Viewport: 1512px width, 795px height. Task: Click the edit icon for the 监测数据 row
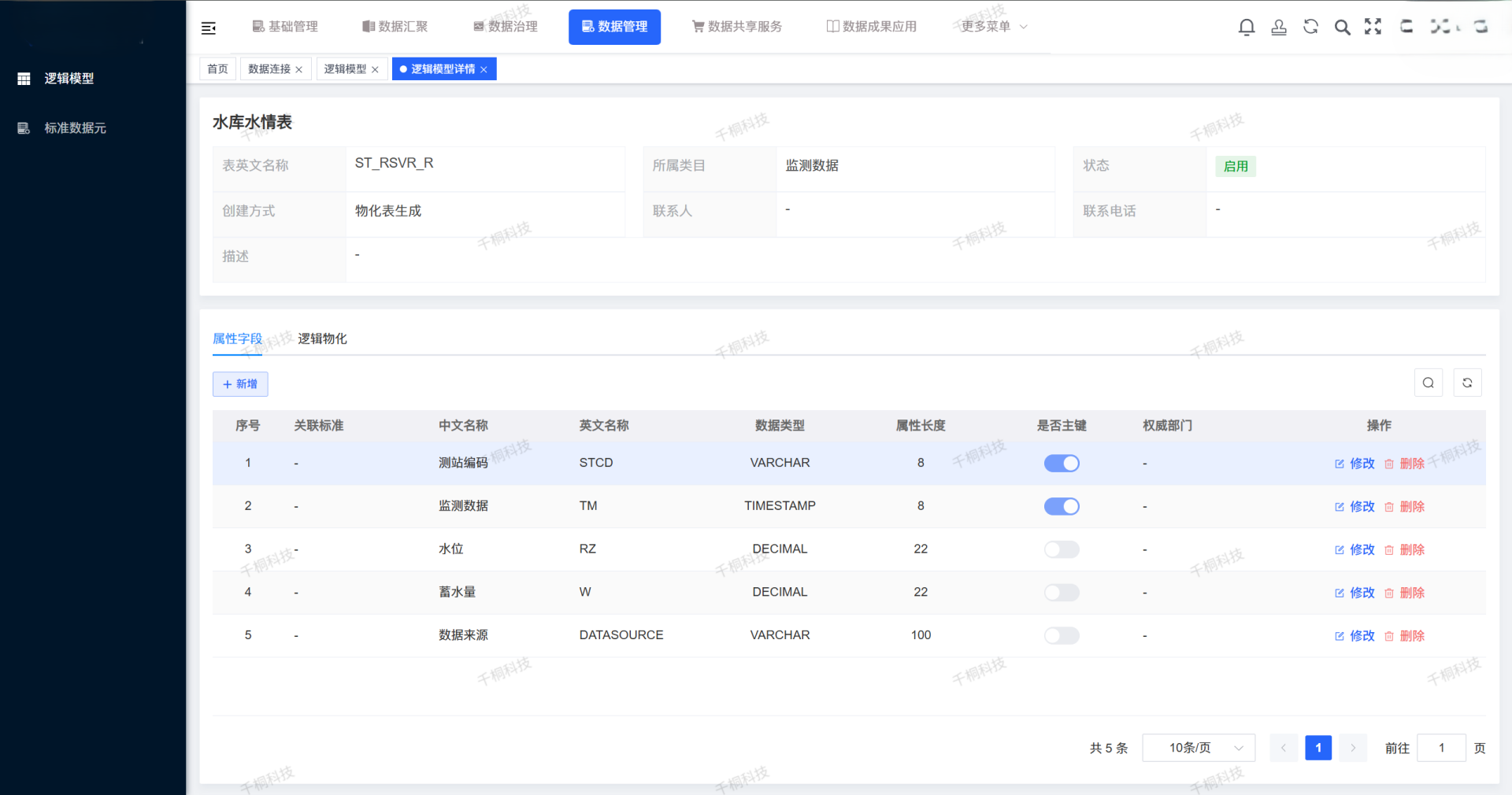(1340, 507)
